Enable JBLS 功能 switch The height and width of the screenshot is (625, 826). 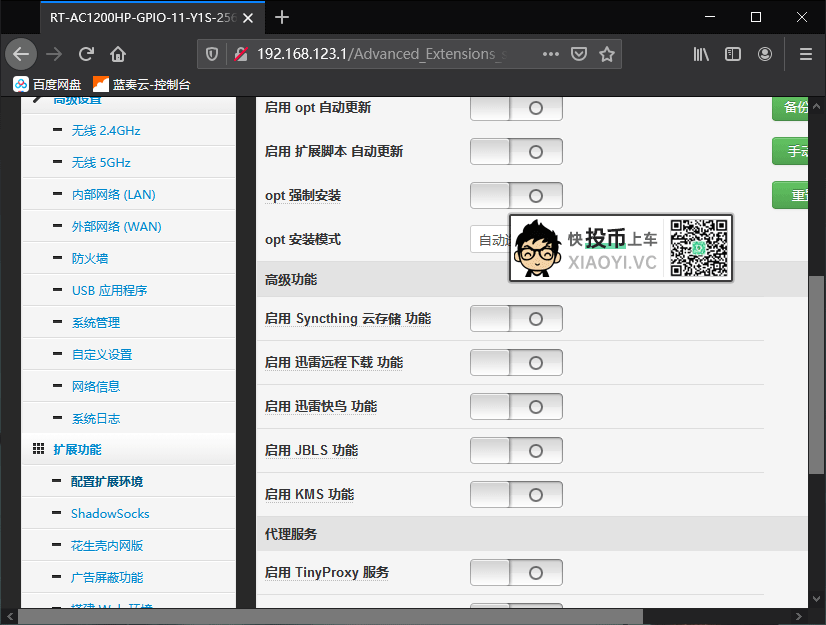[x=516, y=451]
